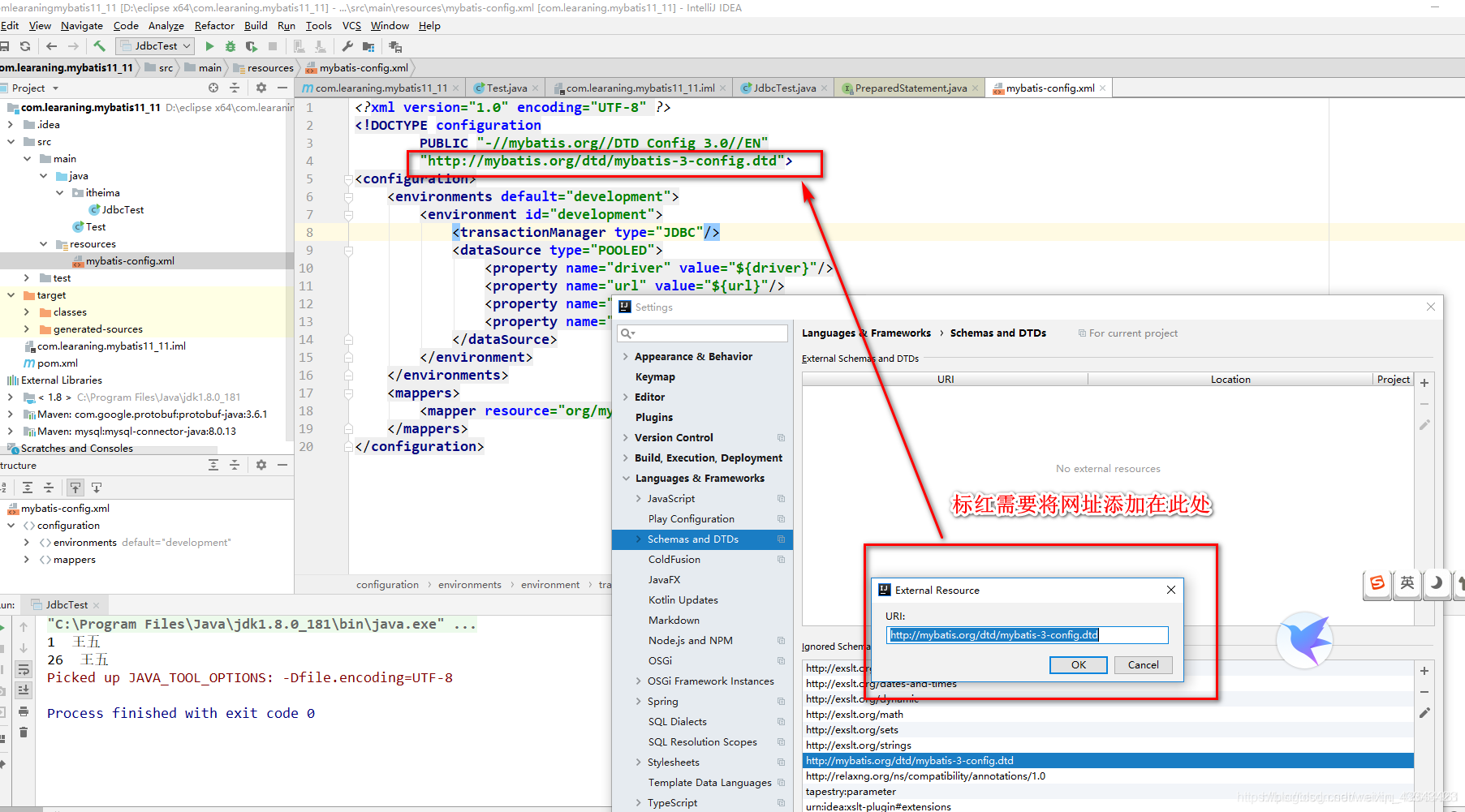The image size is (1465, 812).
Task: Collapse the target folder node
Action: [11, 295]
